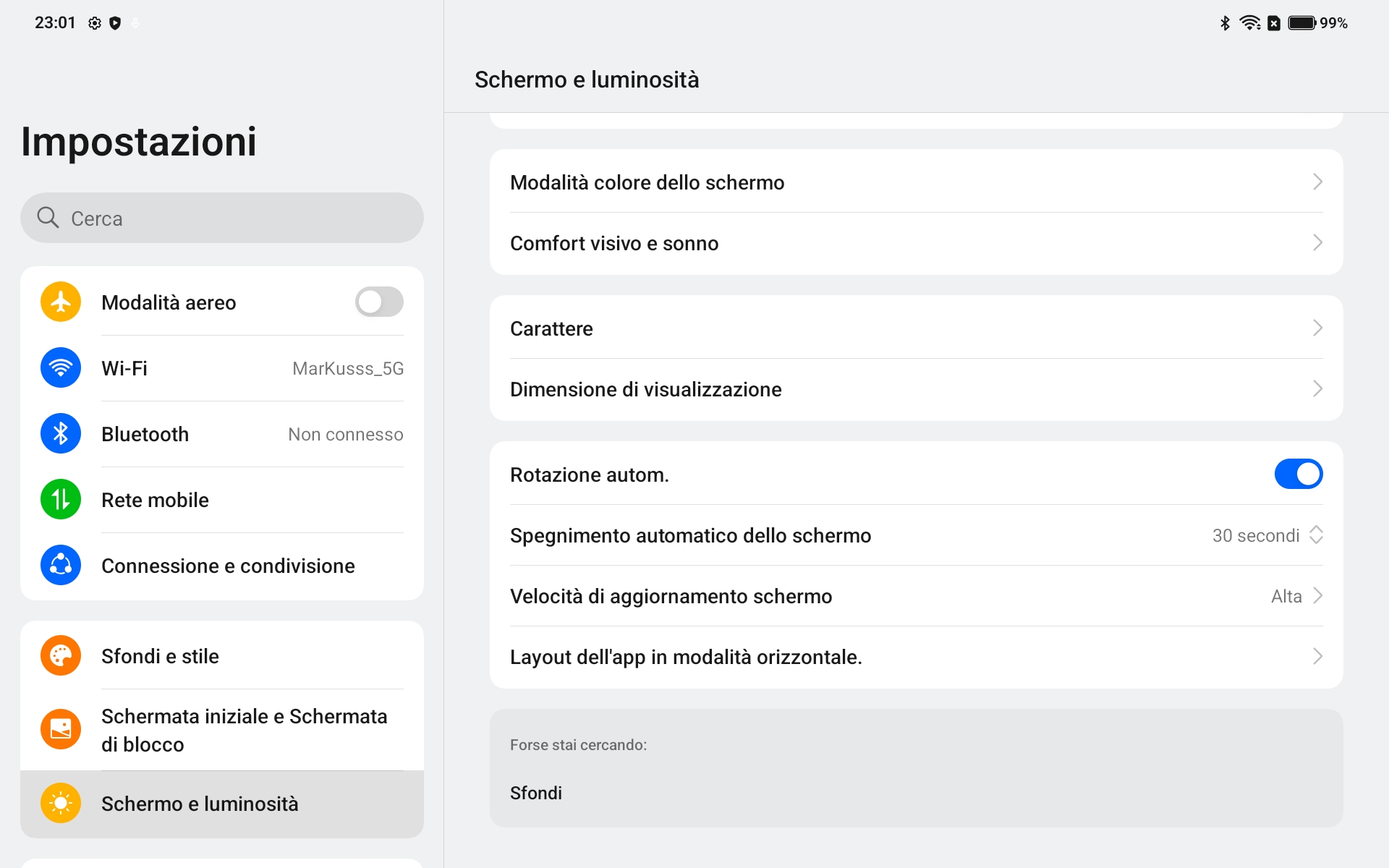Open Sfondi e stile entry
Viewport: 1389px width, 868px height.
pyautogui.click(x=222, y=655)
